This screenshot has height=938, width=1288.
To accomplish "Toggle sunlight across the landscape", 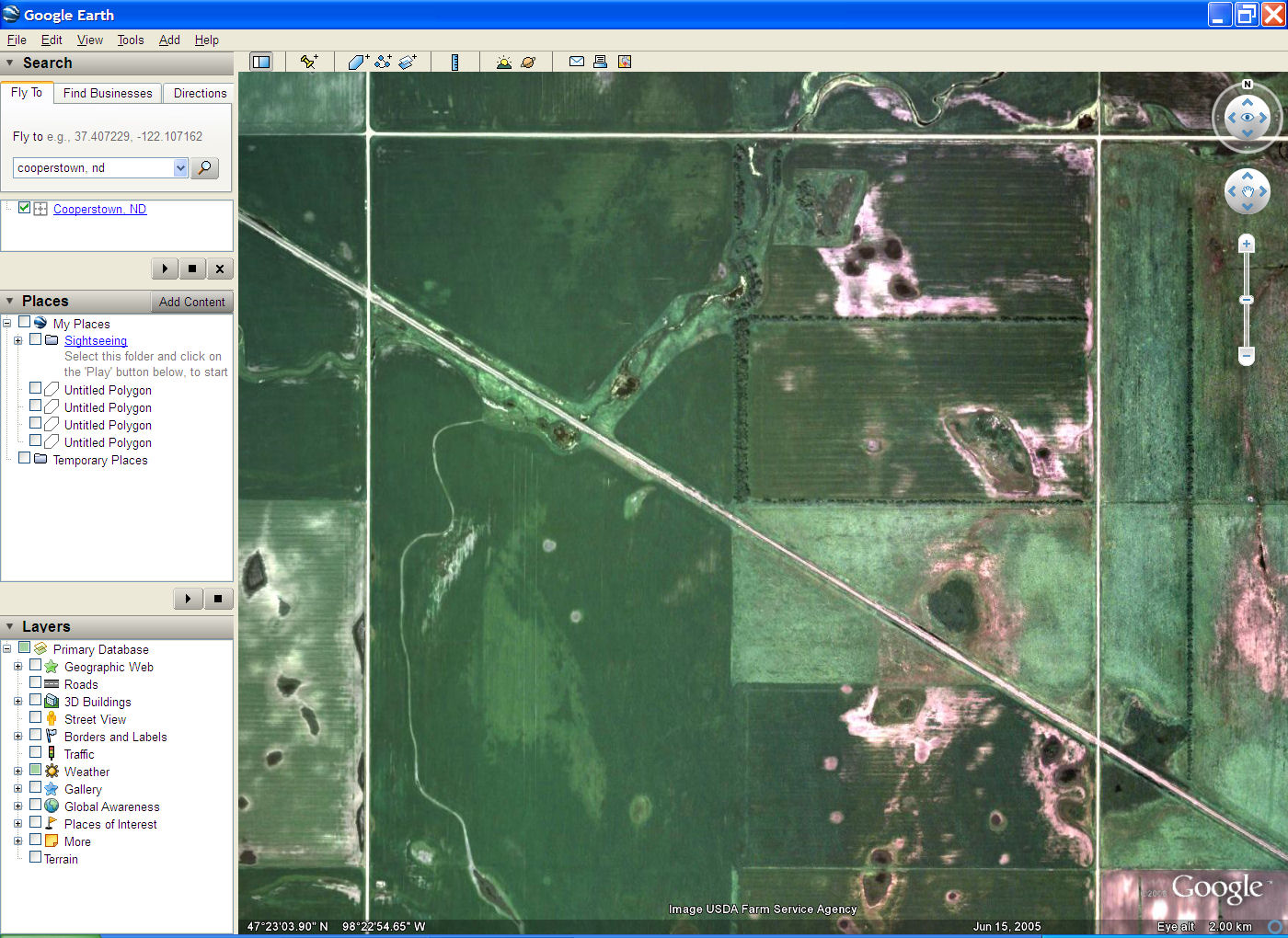I will pyautogui.click(x=503, y=62).
